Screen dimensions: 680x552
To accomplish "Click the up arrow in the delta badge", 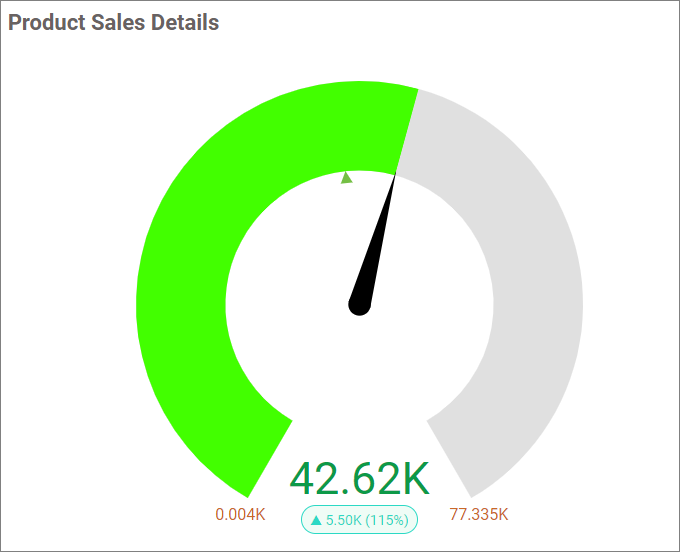I will click(316, 521).
